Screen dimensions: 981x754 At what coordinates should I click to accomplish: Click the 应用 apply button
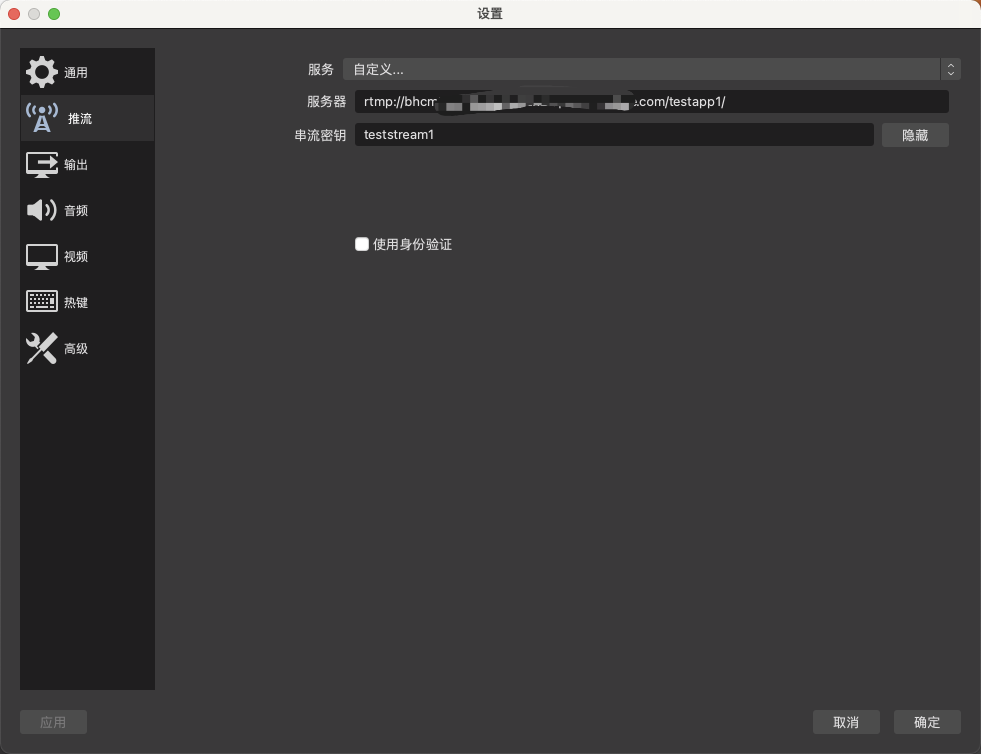[53, 722]
